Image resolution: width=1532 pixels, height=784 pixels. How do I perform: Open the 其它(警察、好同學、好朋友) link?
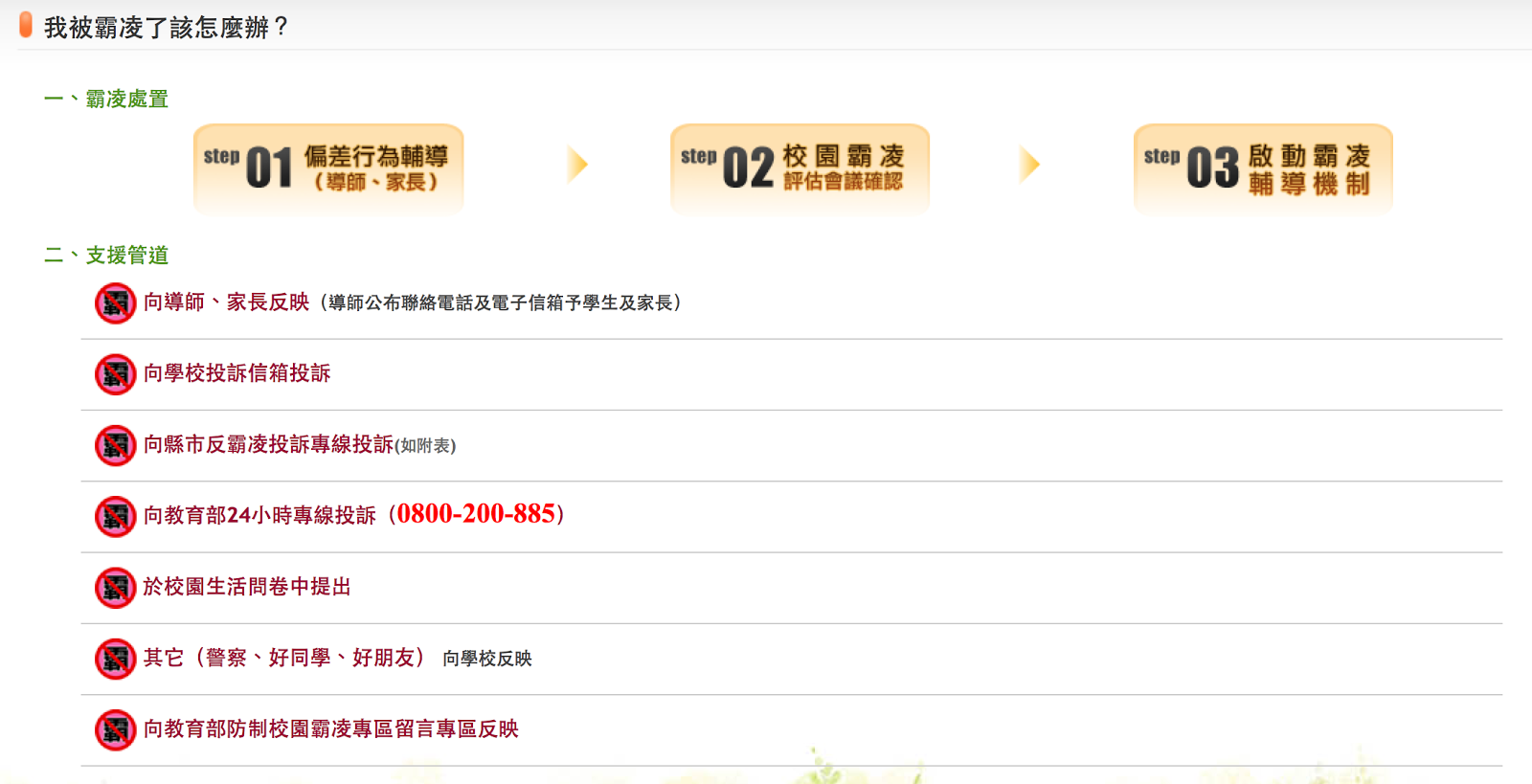284,658
